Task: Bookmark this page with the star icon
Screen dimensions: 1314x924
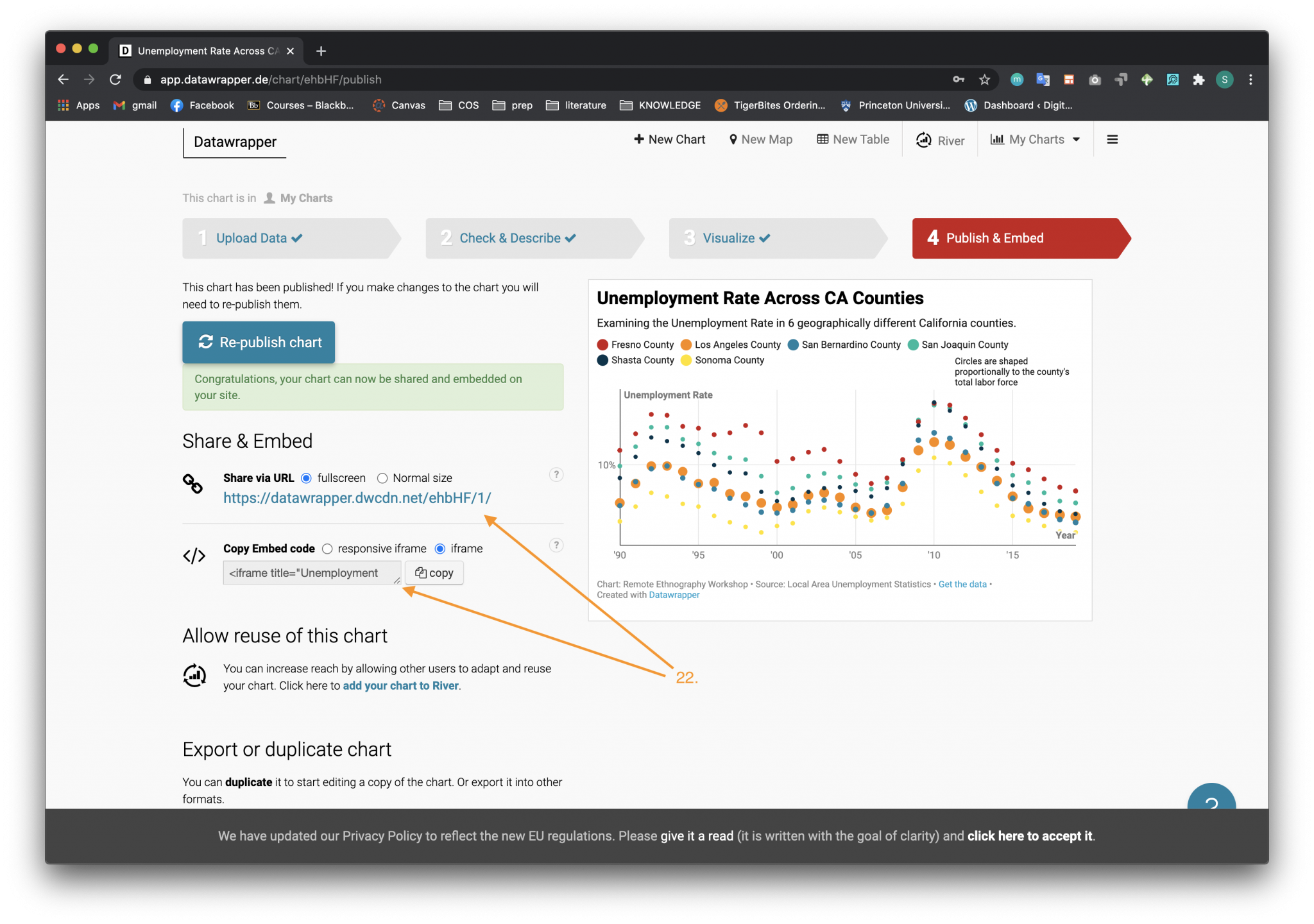Action: tap(984, 80)
